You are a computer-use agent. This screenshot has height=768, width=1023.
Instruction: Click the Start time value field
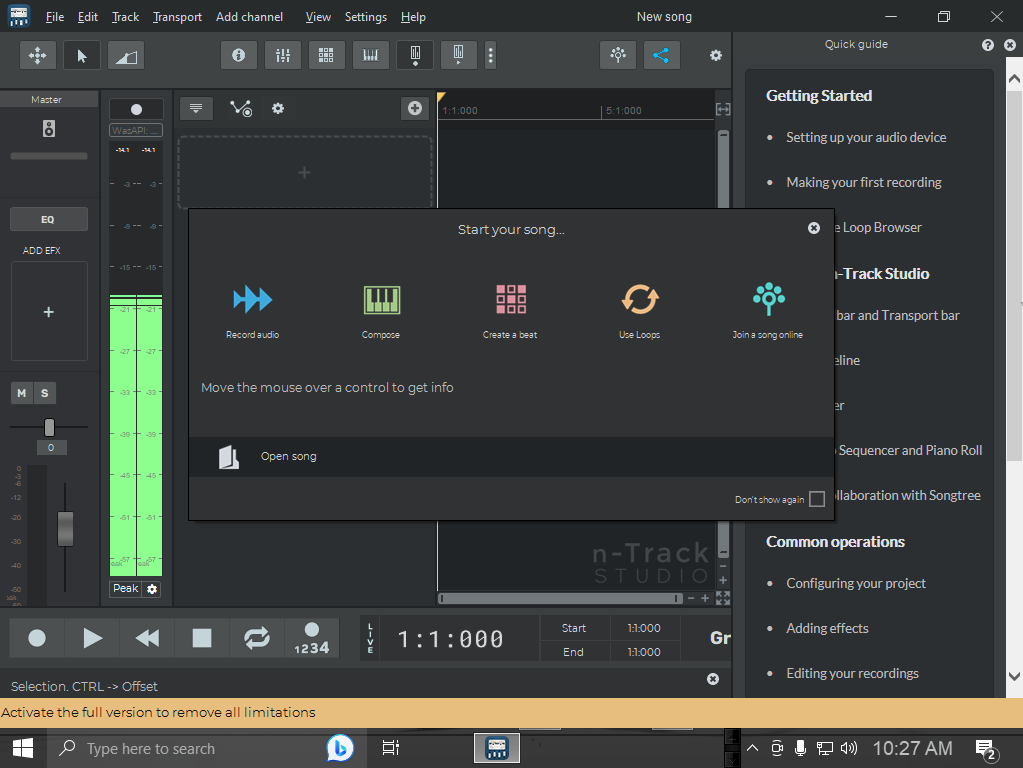644,628
